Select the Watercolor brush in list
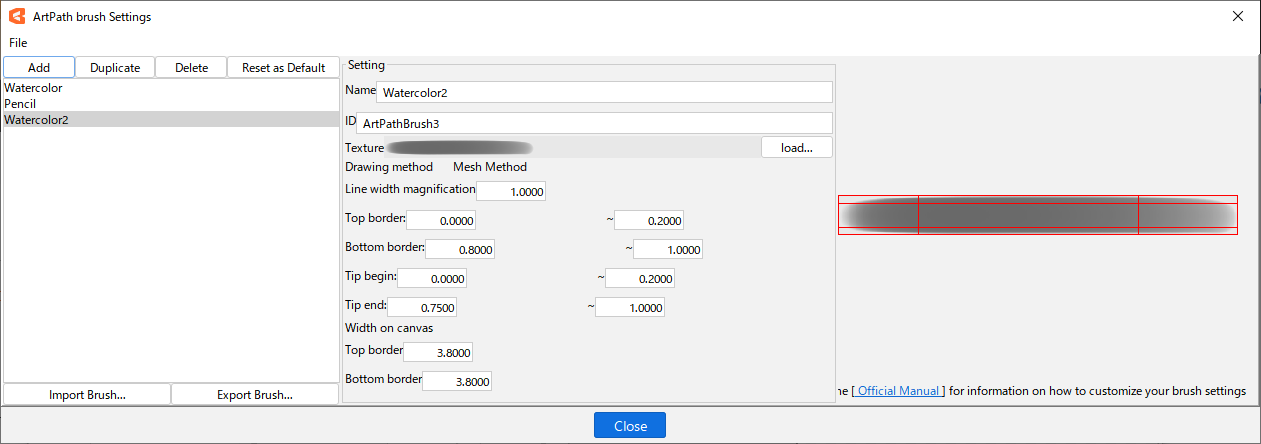This screenshot has width=1261, height=444. (33, 88)
